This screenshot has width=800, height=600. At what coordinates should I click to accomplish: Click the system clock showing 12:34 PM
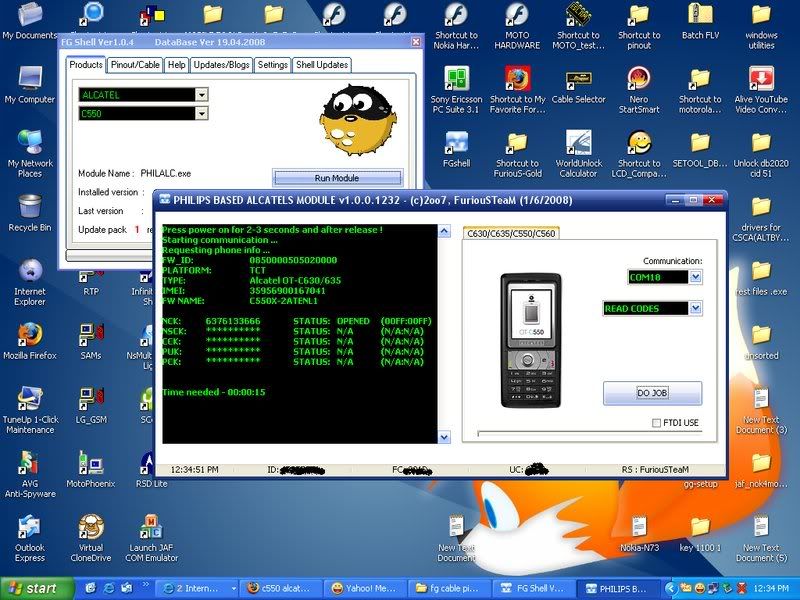[770, 588]
